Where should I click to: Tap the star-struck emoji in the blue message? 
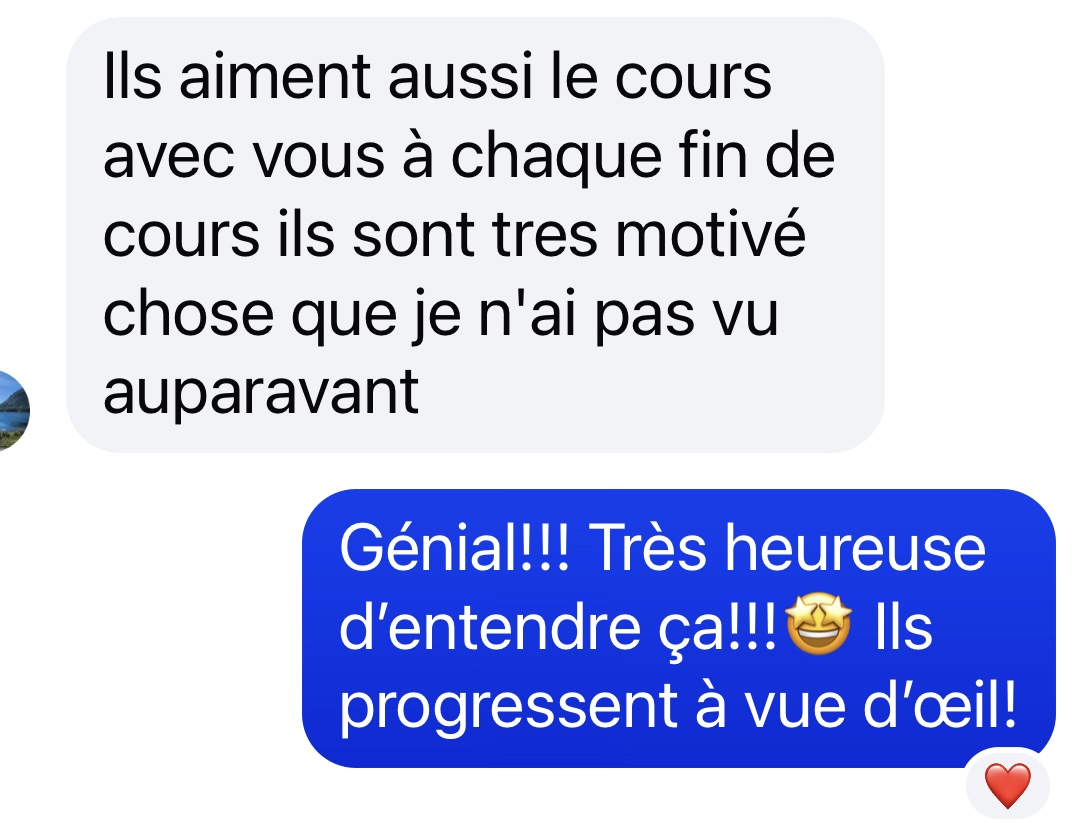818,626
